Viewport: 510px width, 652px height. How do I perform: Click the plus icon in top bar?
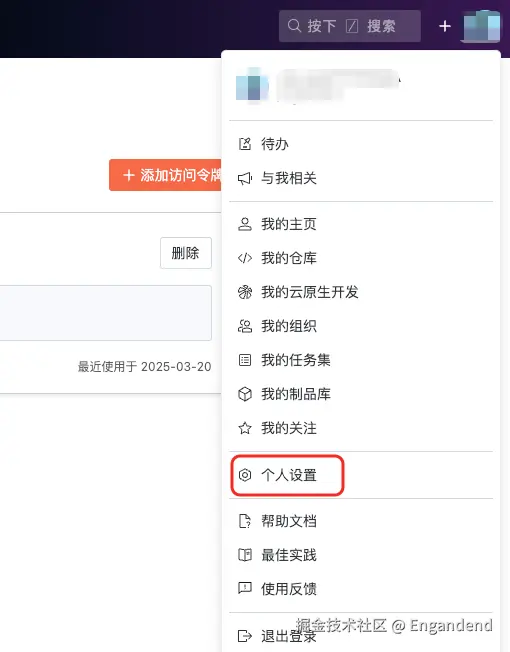pos(445,26)
